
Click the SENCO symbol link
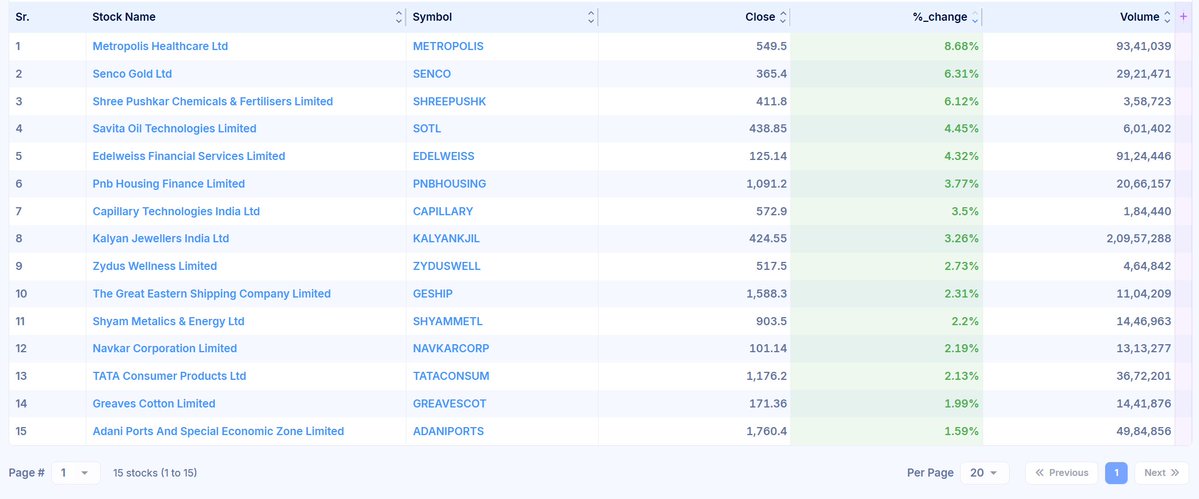point(432,73)
